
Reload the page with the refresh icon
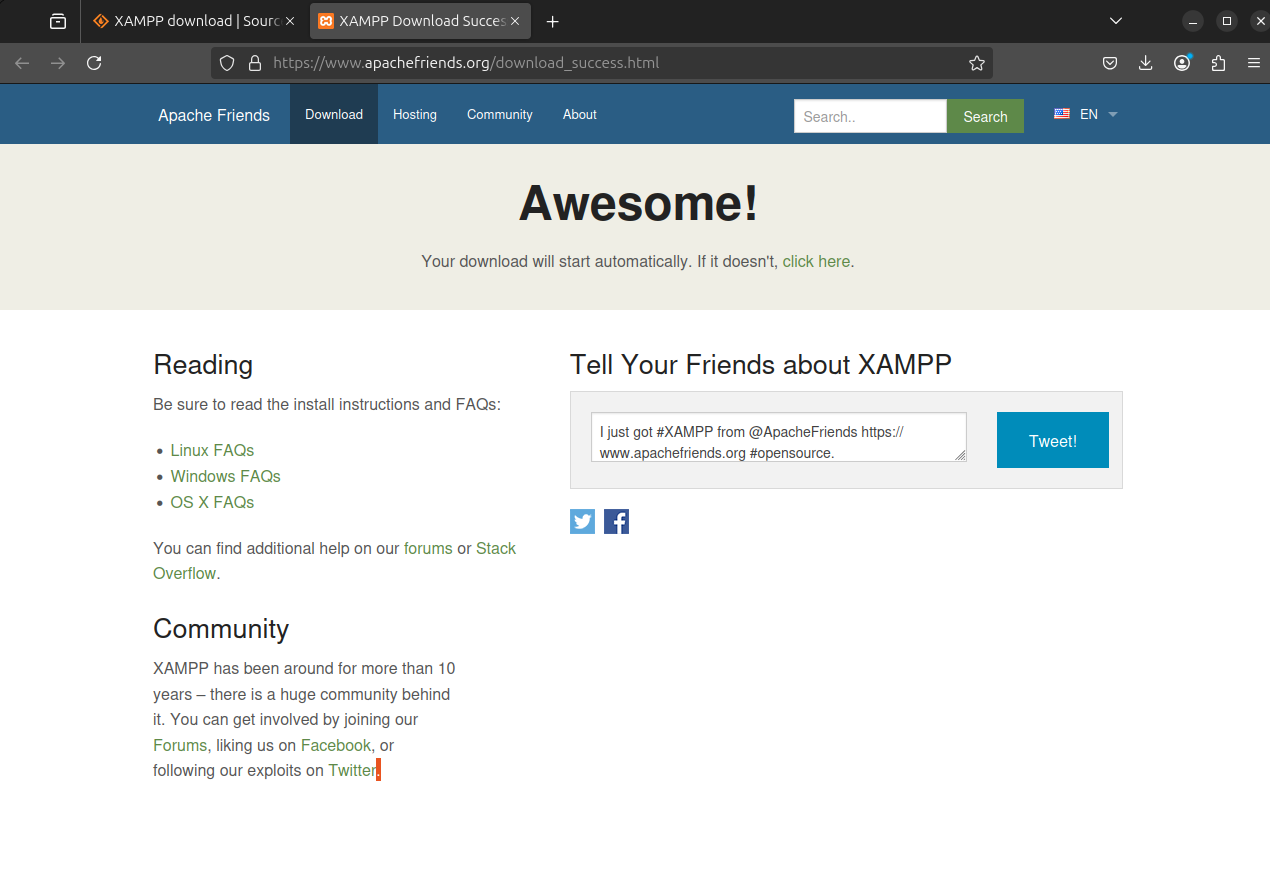tap(94, 63)
